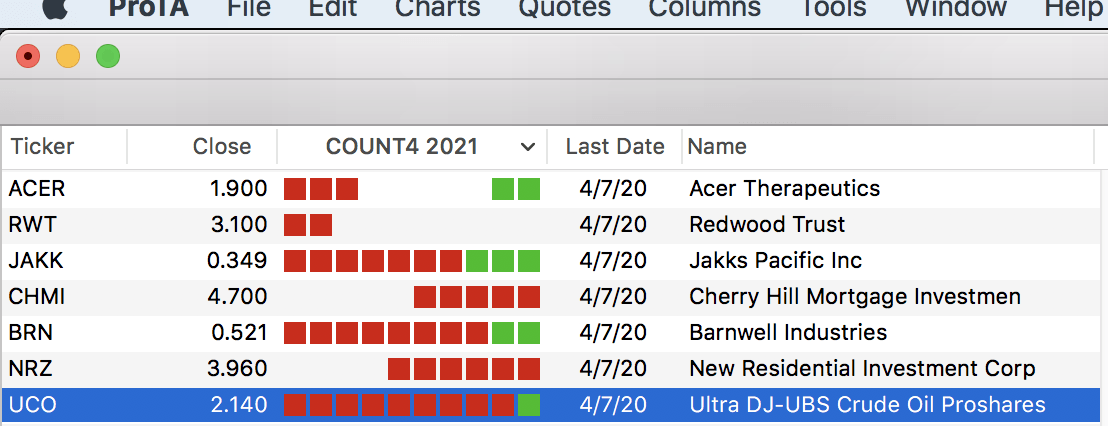Select the UCO ticker cell

coord(33,405)
